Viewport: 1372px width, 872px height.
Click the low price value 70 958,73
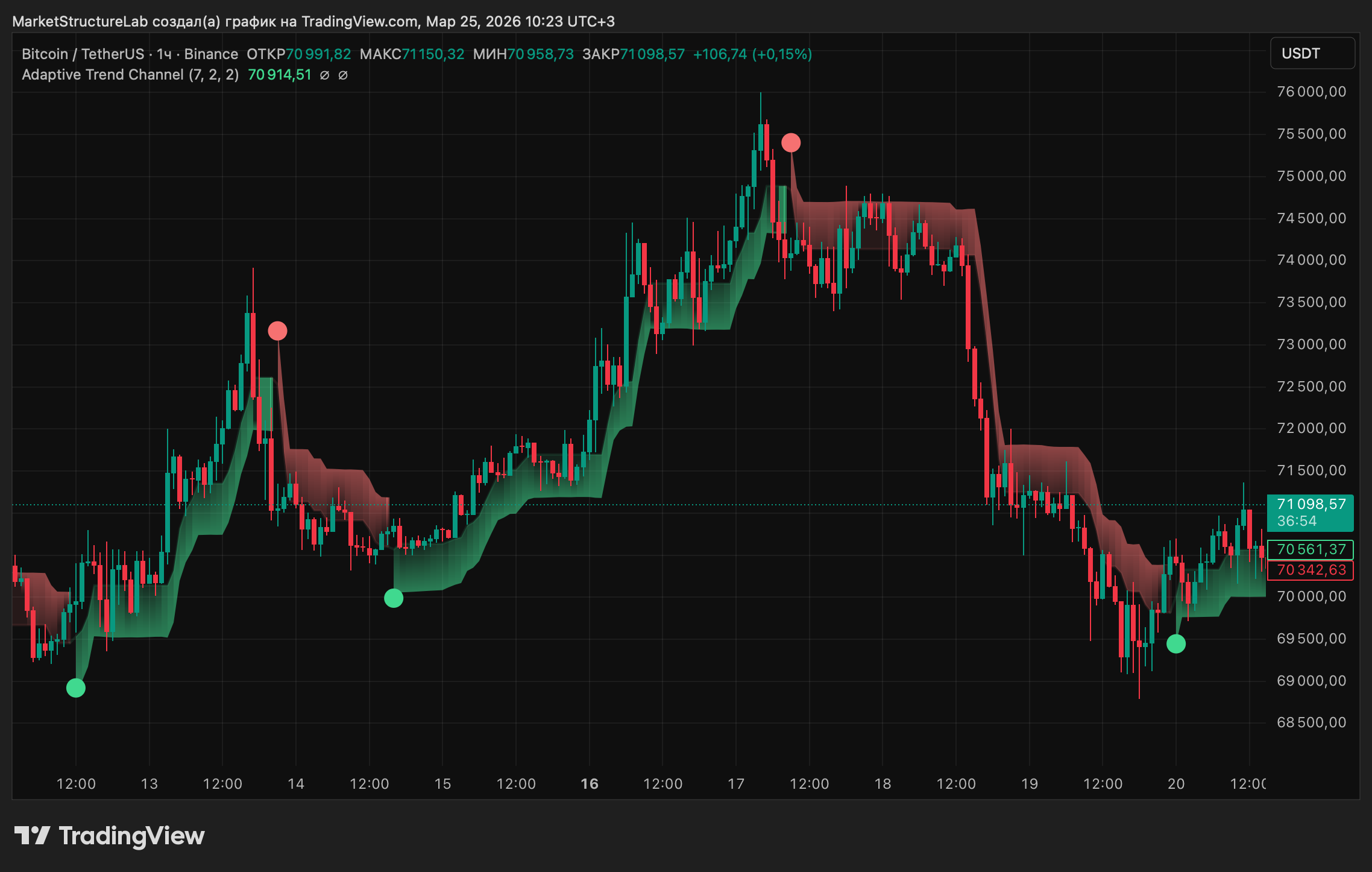541,54
